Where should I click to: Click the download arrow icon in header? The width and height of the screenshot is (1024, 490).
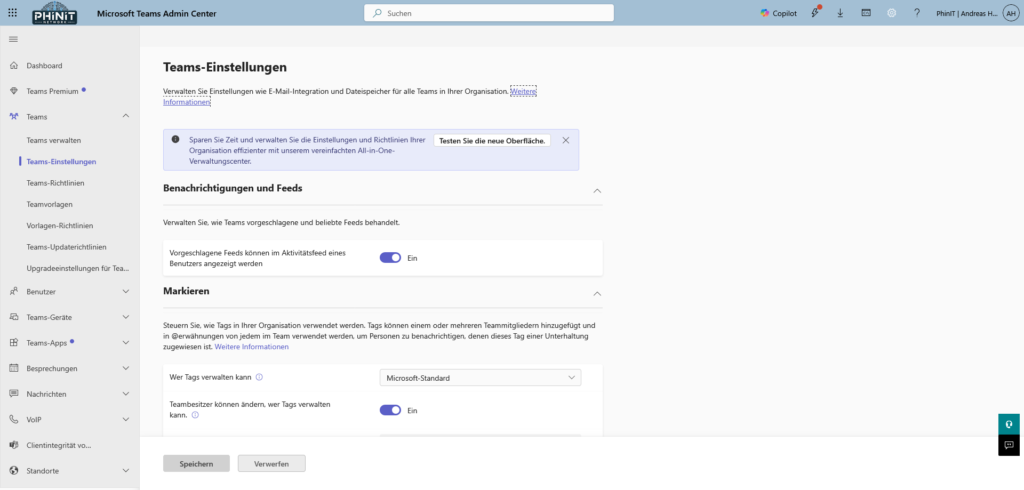[840, 13]
